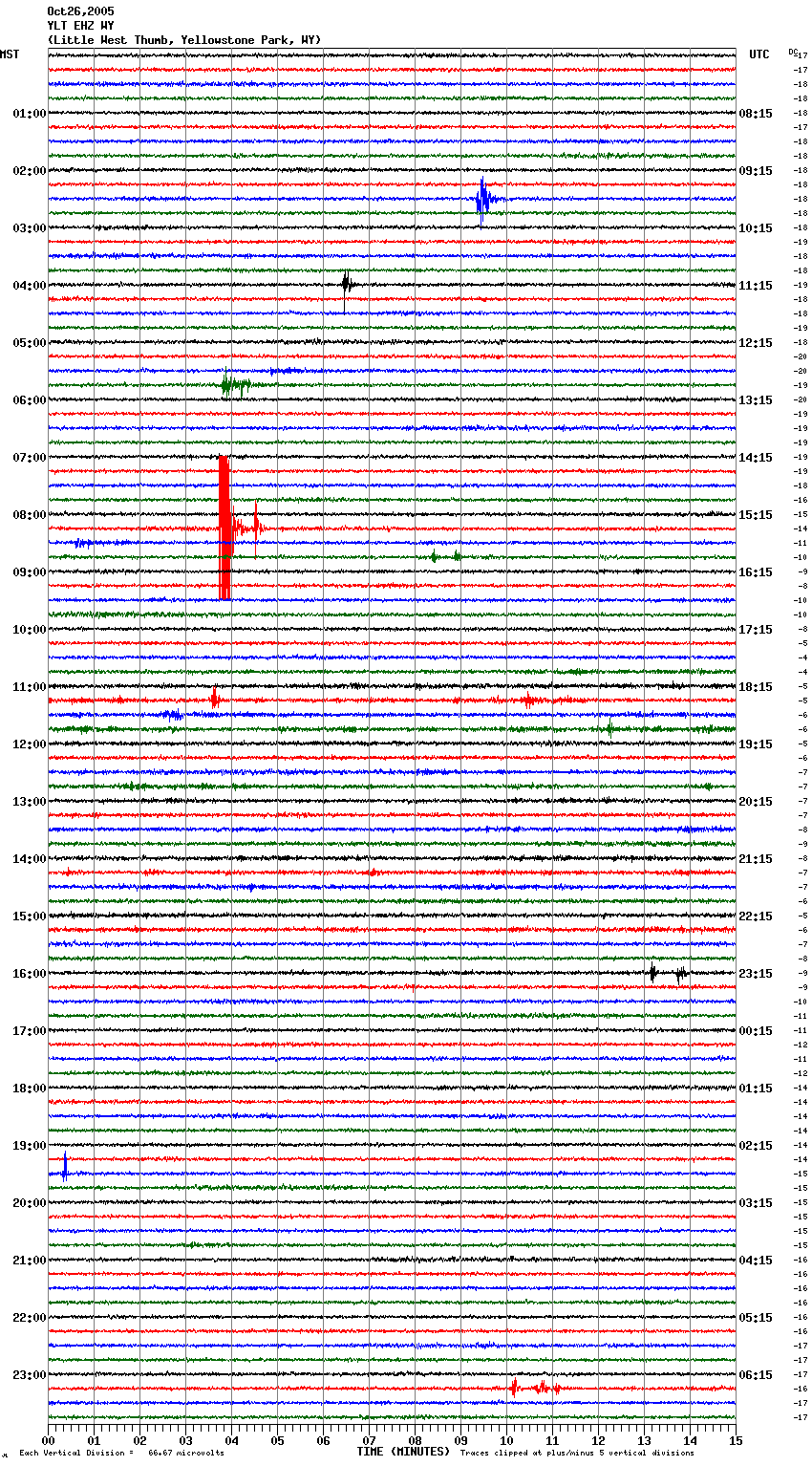This screenshot has height=1466, width=812.
Task: Click the 23:15 UTC time label
Action: (756, 974)
